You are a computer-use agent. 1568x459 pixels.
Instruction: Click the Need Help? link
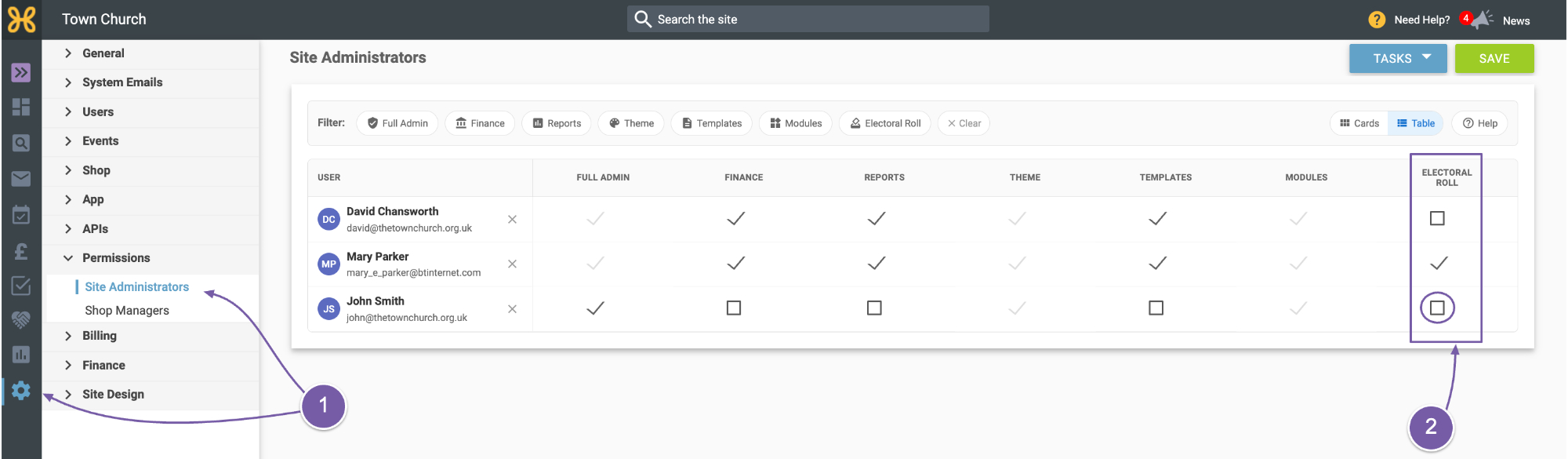click(1422, 20)
